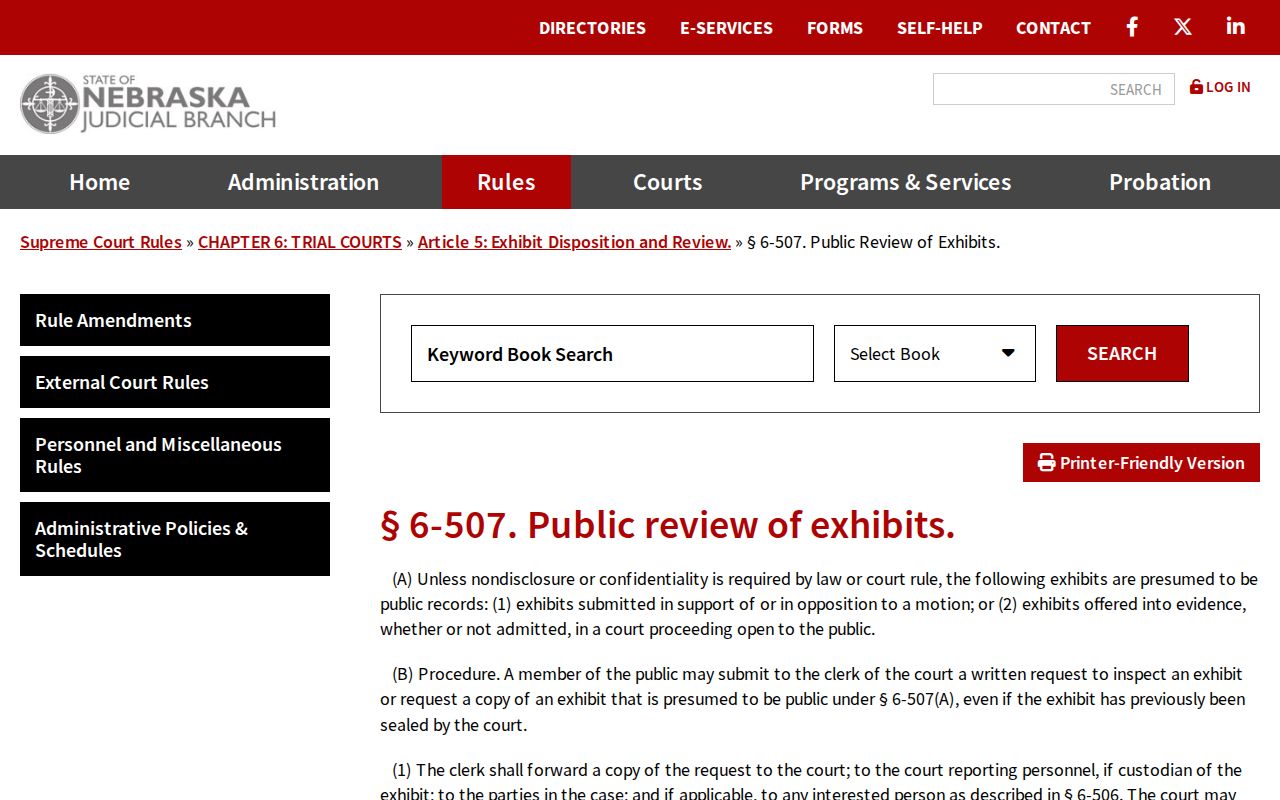The height and width of the screenshot is (800, 1280).
Task: Follow the Supreme Court Rules breadcrumb
Action: [x=101, y=242]
